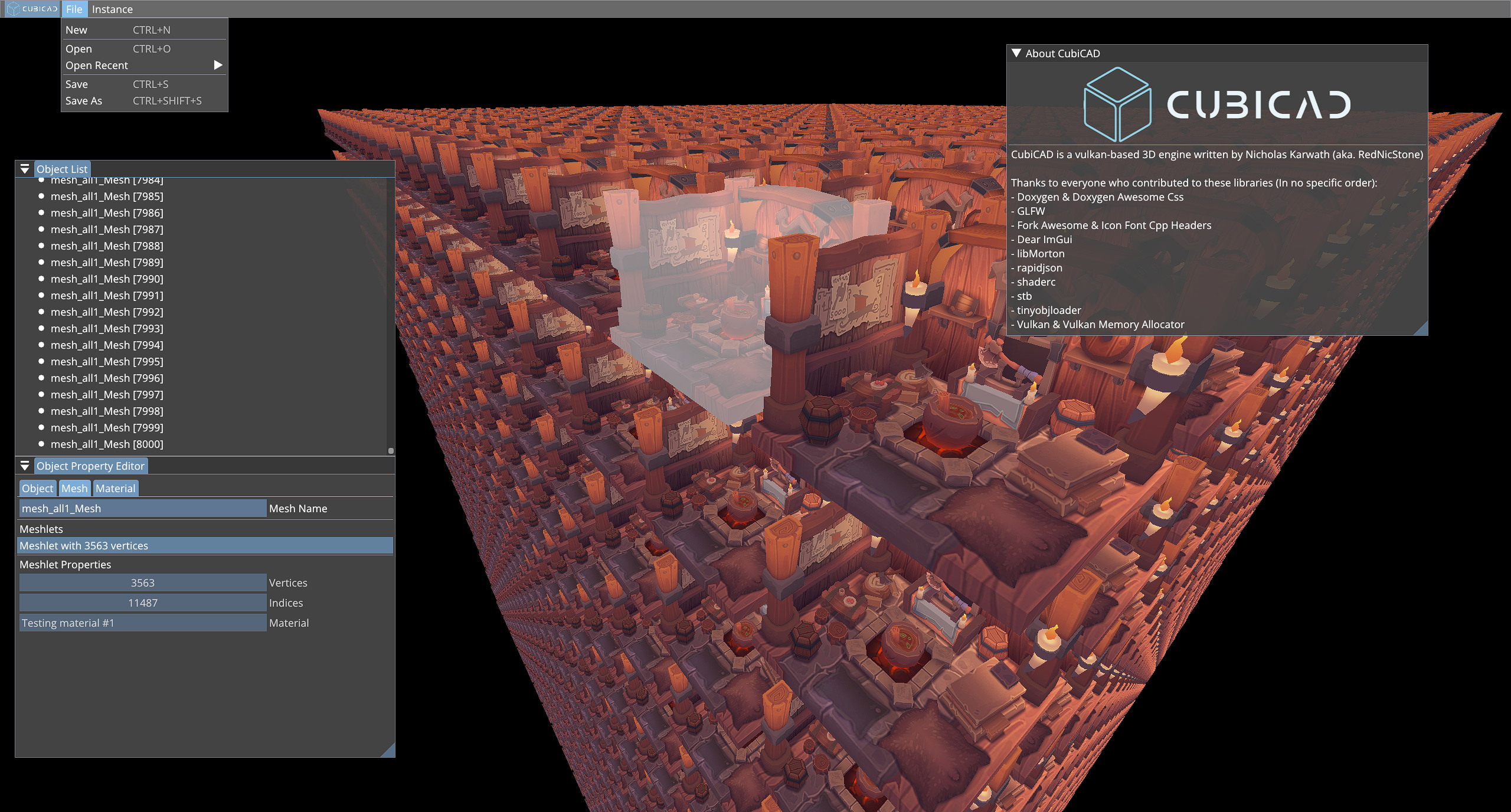Click the Vertices value field showing 3563
Image resolution: width=1511 pixels, height=812 pixels.
tap(142, 582)
